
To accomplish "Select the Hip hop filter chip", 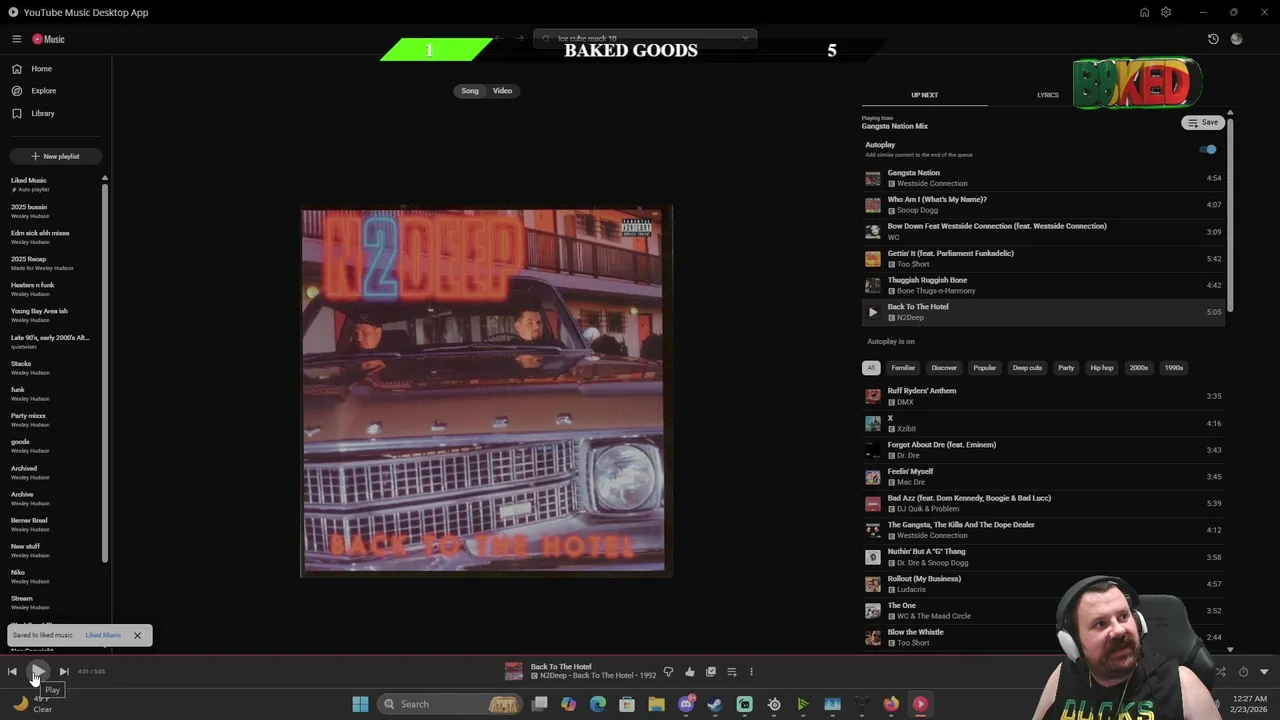I will [1102, 368].
